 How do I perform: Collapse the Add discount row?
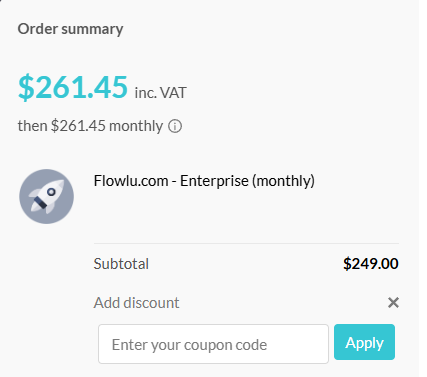[393, 303]
